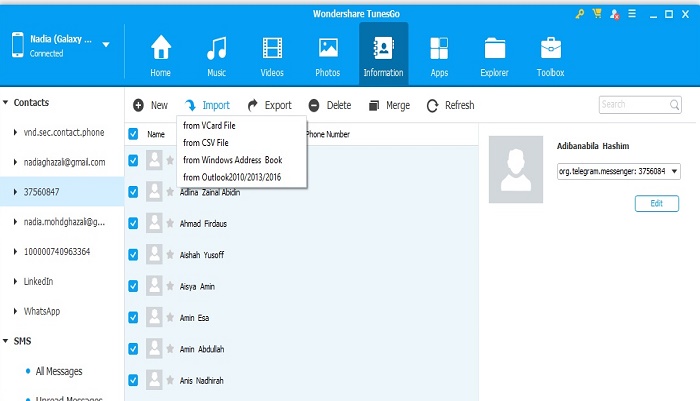Open the connected device dropdown arrow
Viewport: 700px width, 401px height.
click(x=106, y=45)
